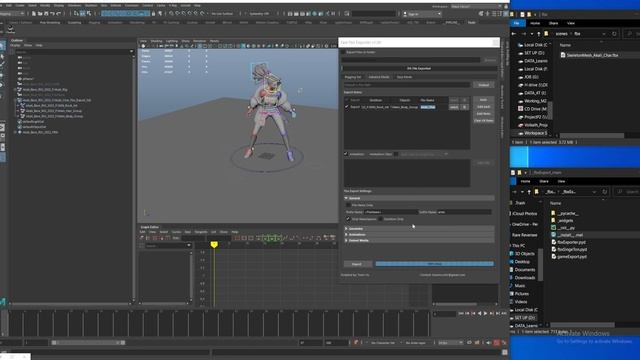This screenshot has width=640, height=360.
Task: Click the lock selection icon in status line
Action: 153,13
